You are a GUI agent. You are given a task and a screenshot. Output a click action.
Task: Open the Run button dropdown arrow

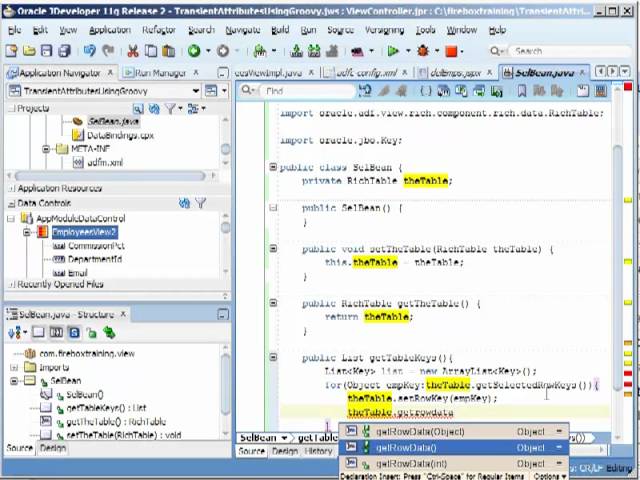pos(408,51)
